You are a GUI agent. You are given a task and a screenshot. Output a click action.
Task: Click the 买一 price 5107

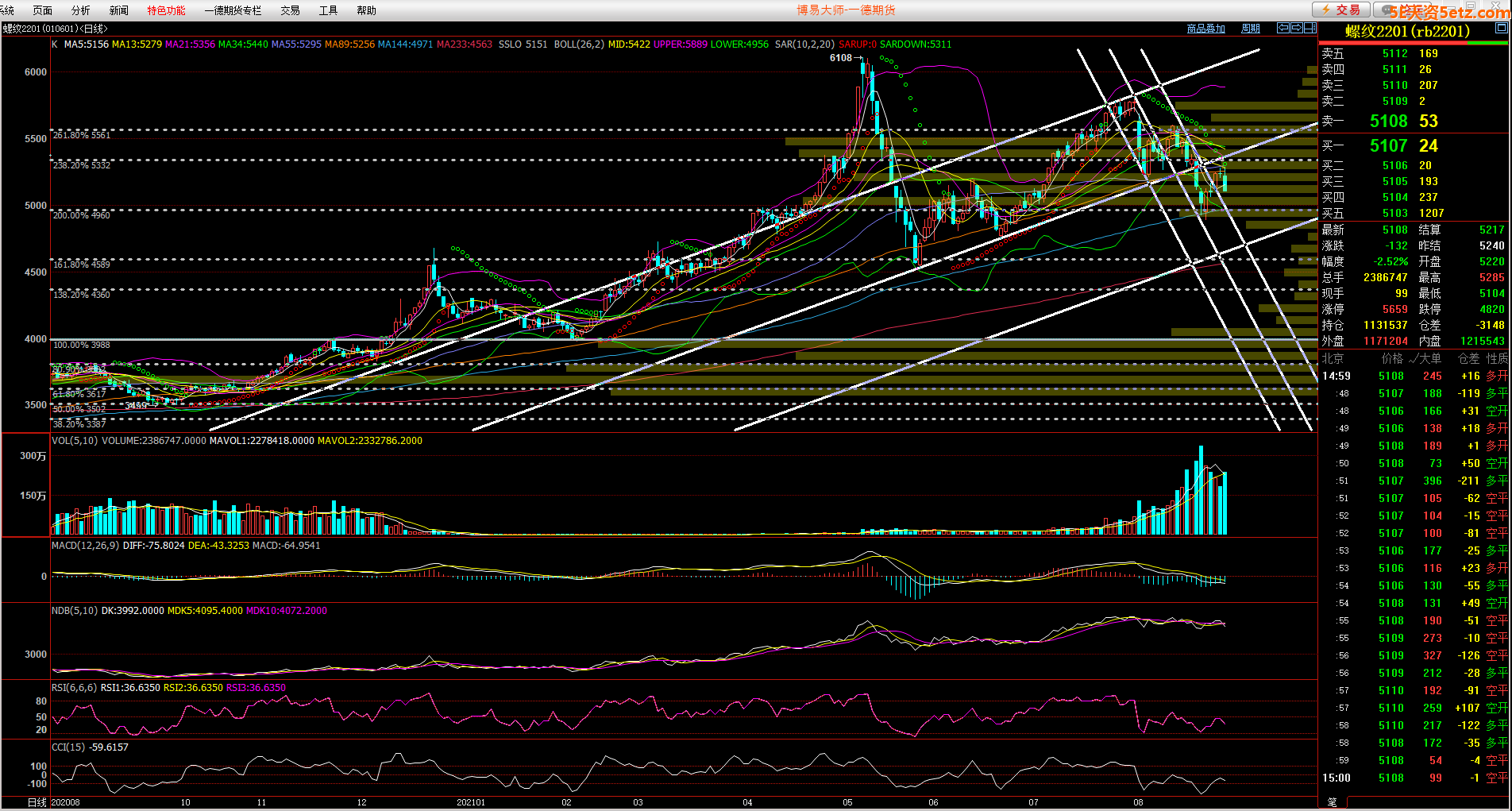(x=1388, y=145)
